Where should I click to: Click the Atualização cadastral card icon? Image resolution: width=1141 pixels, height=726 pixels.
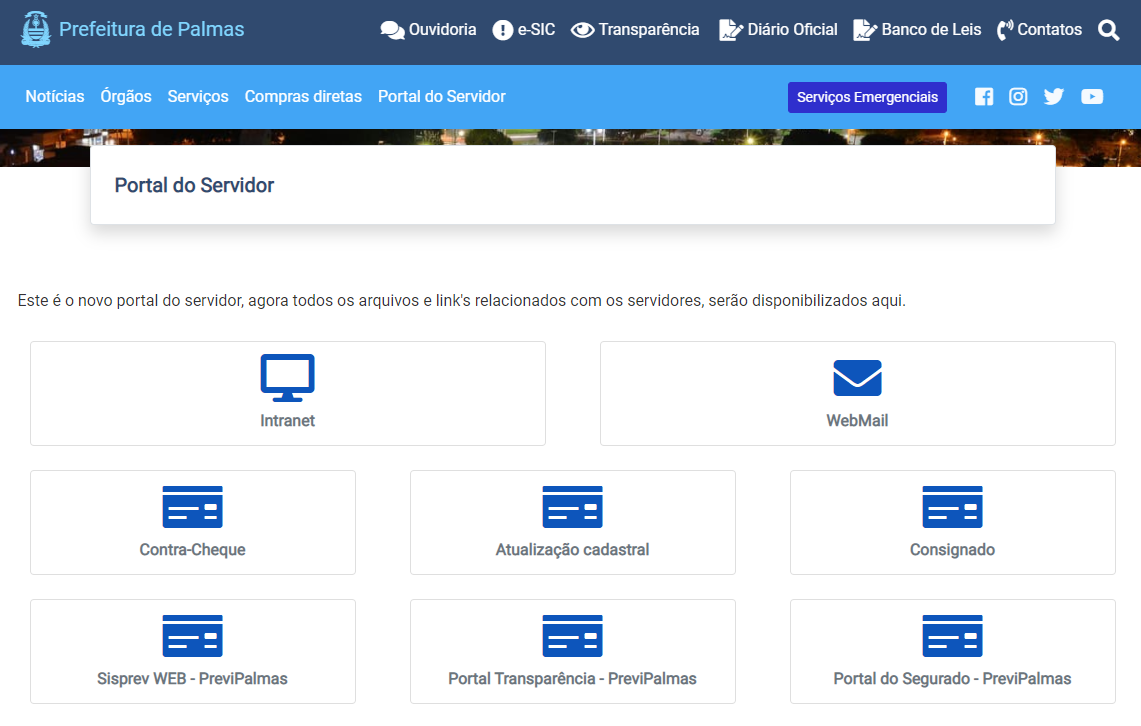[573, 506]
